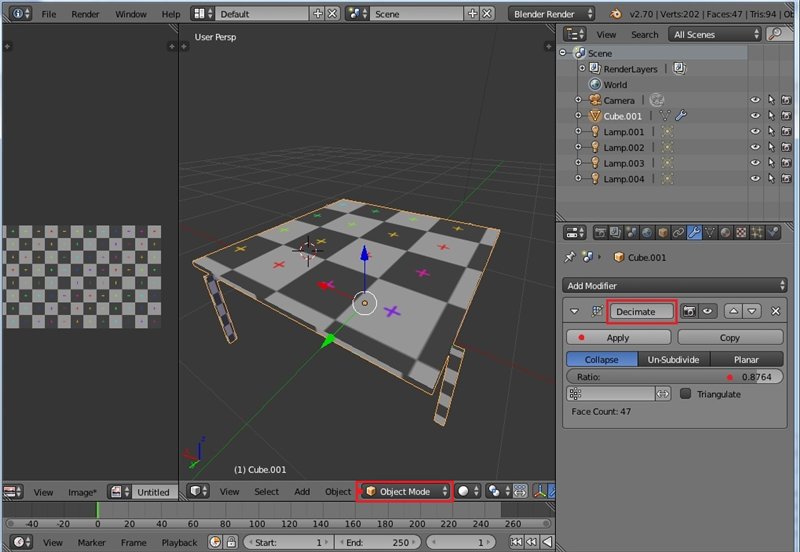Hide Camera using its eye icon
Image resolution: width=800 pixels, height=552 pixels.
pyautogui.click(x=756, y=100)
